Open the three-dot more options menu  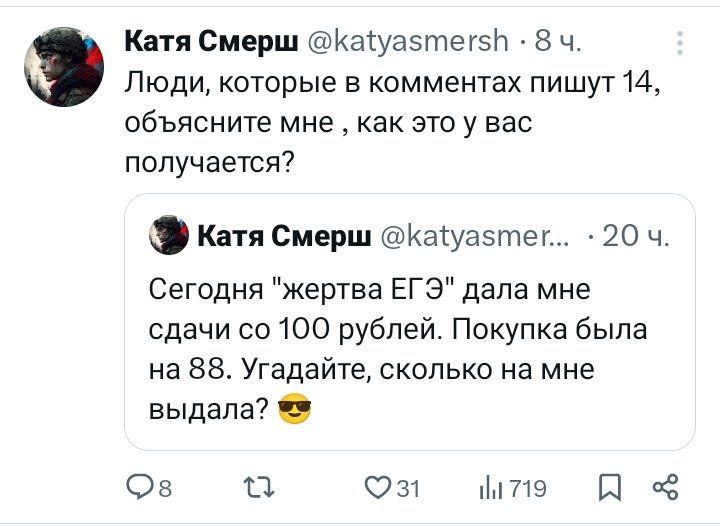pyautogui.click(x=680, y=44)
